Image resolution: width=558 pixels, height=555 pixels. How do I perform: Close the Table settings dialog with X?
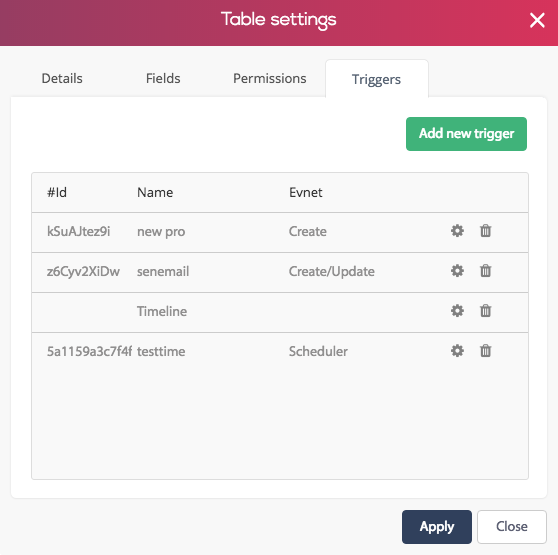tap(537, 20)
